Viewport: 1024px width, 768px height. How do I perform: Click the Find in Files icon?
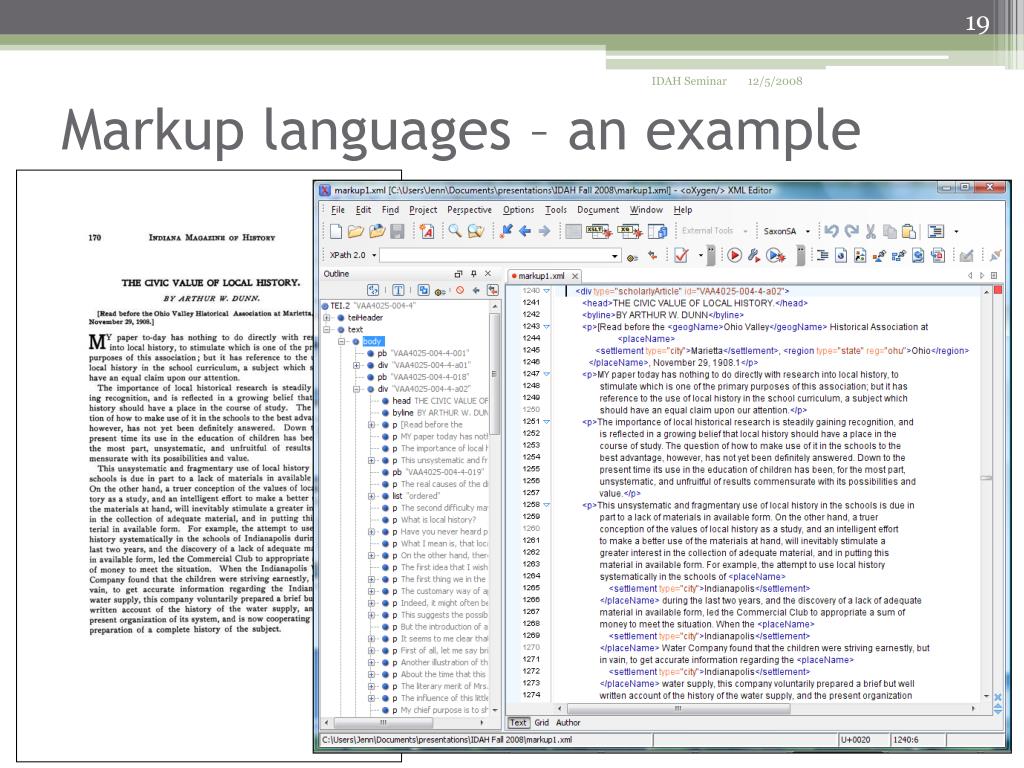(x=476, y=231)
